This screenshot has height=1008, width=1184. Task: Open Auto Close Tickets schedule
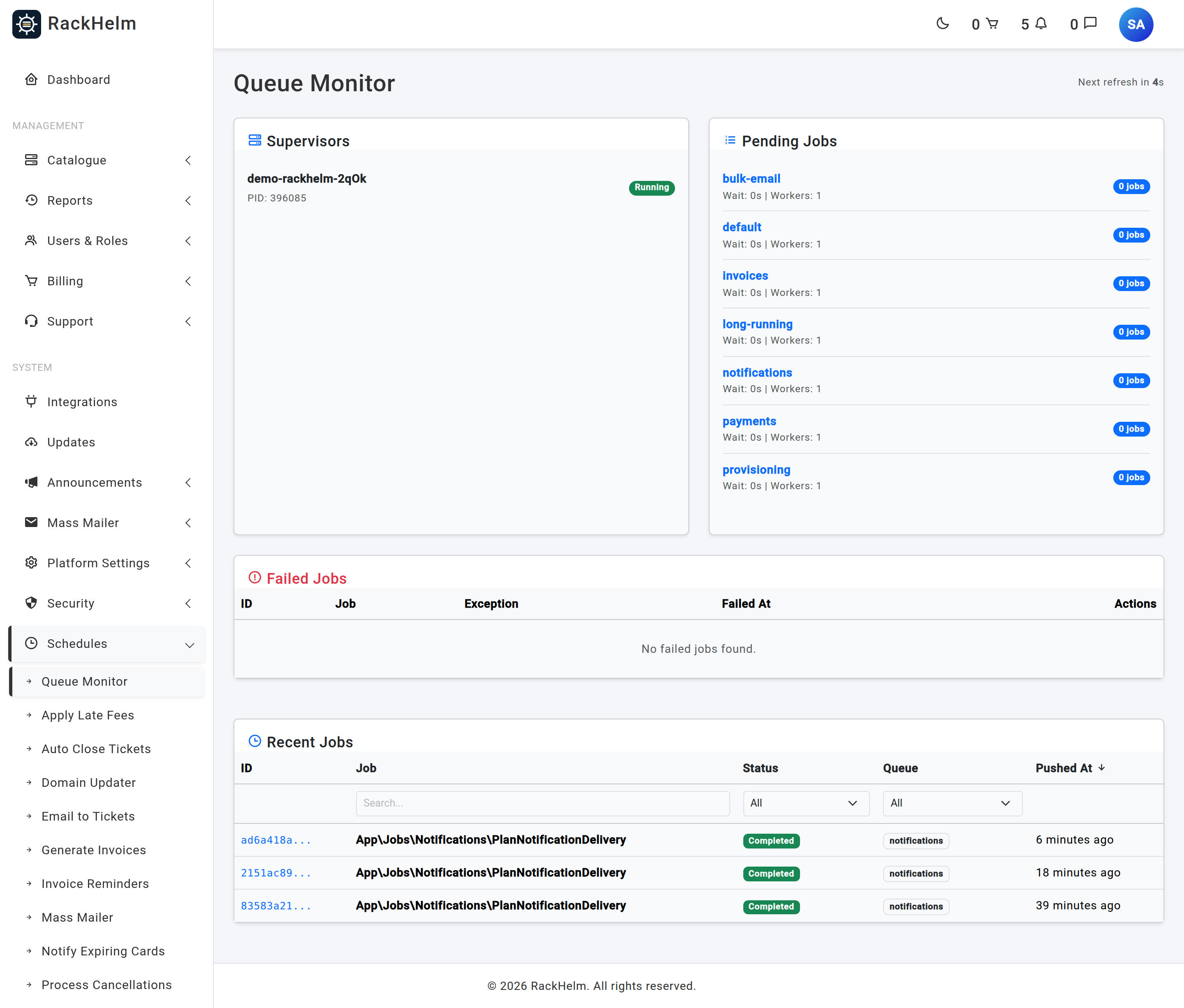point(96,749)
